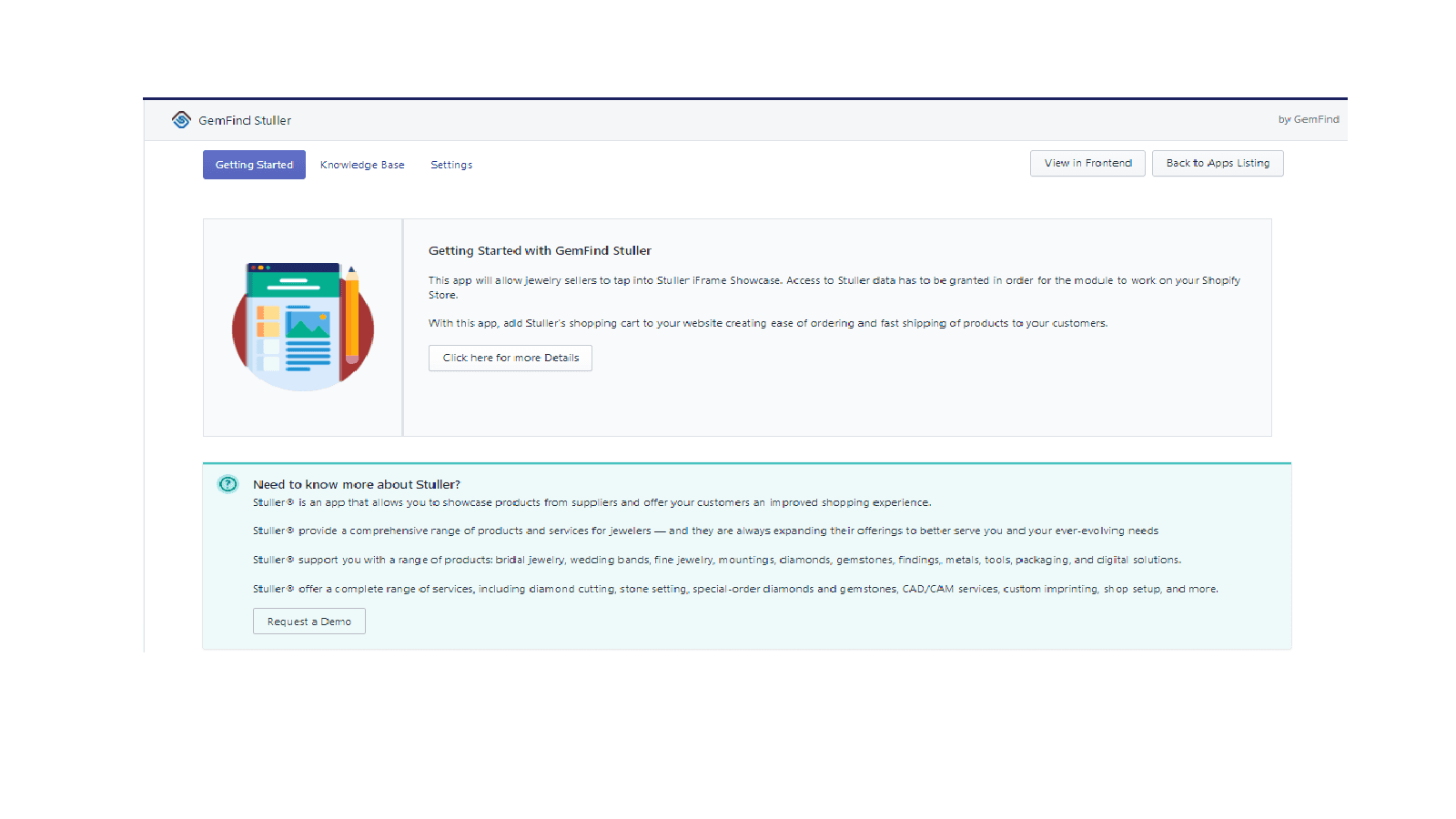Click the question mark help icon
This screenshot has height=819, width=1456.
(227, 484)
